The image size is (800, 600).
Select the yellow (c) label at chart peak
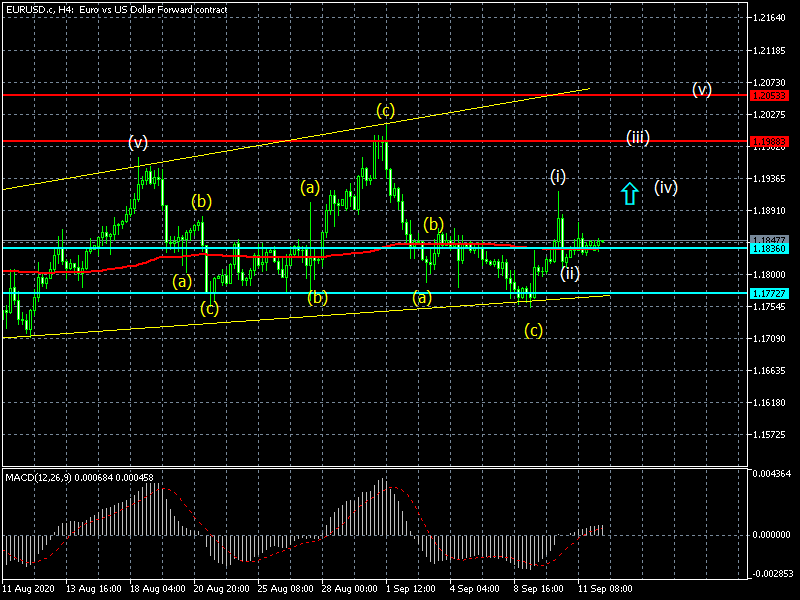pyautogui.click(x=385, y=109)
